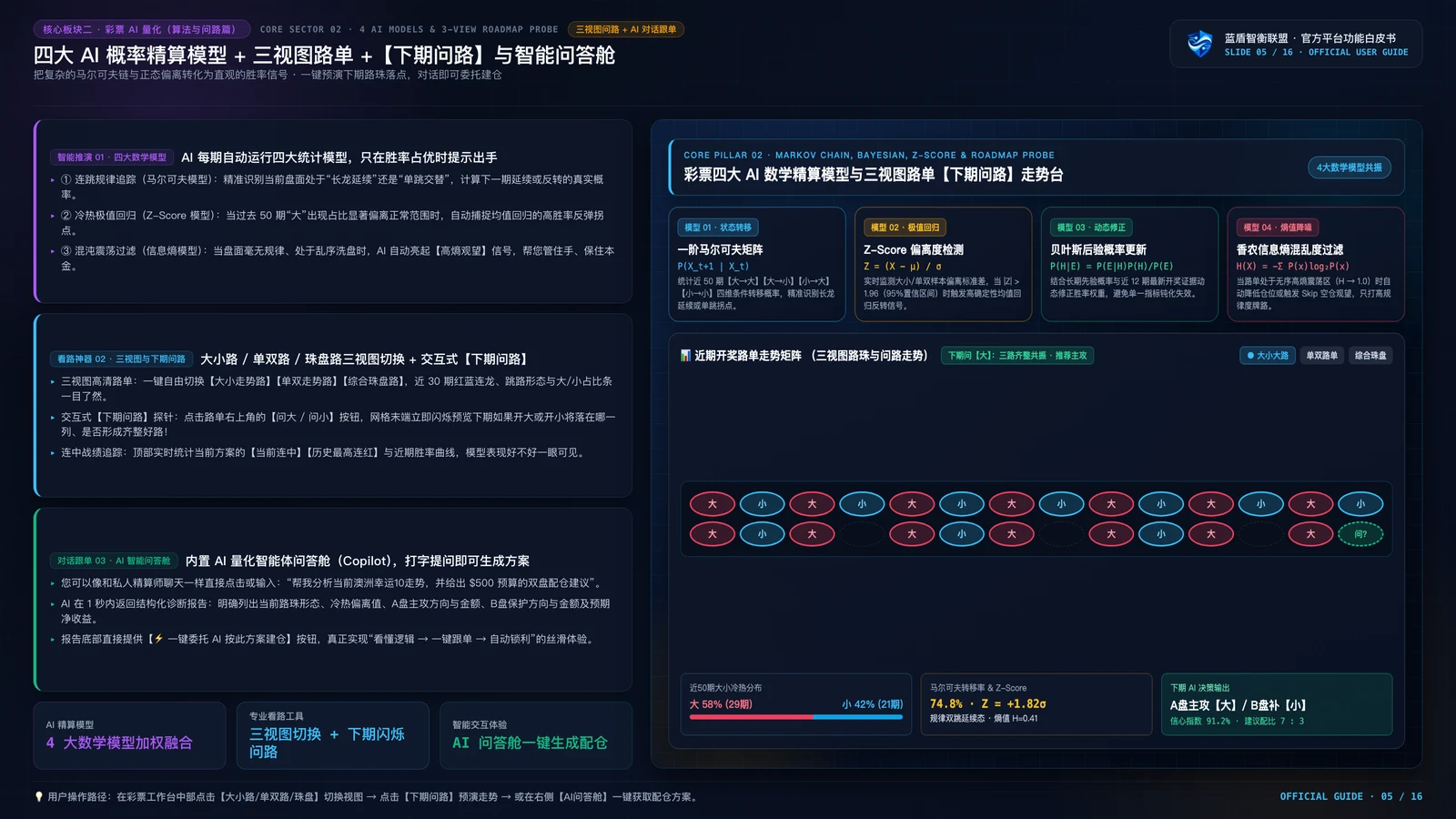The width and height of the screenshot is (1456, 819).
Task: Click the ③ 混沌震荡过滤 bullet
Action: click(333, 258)
